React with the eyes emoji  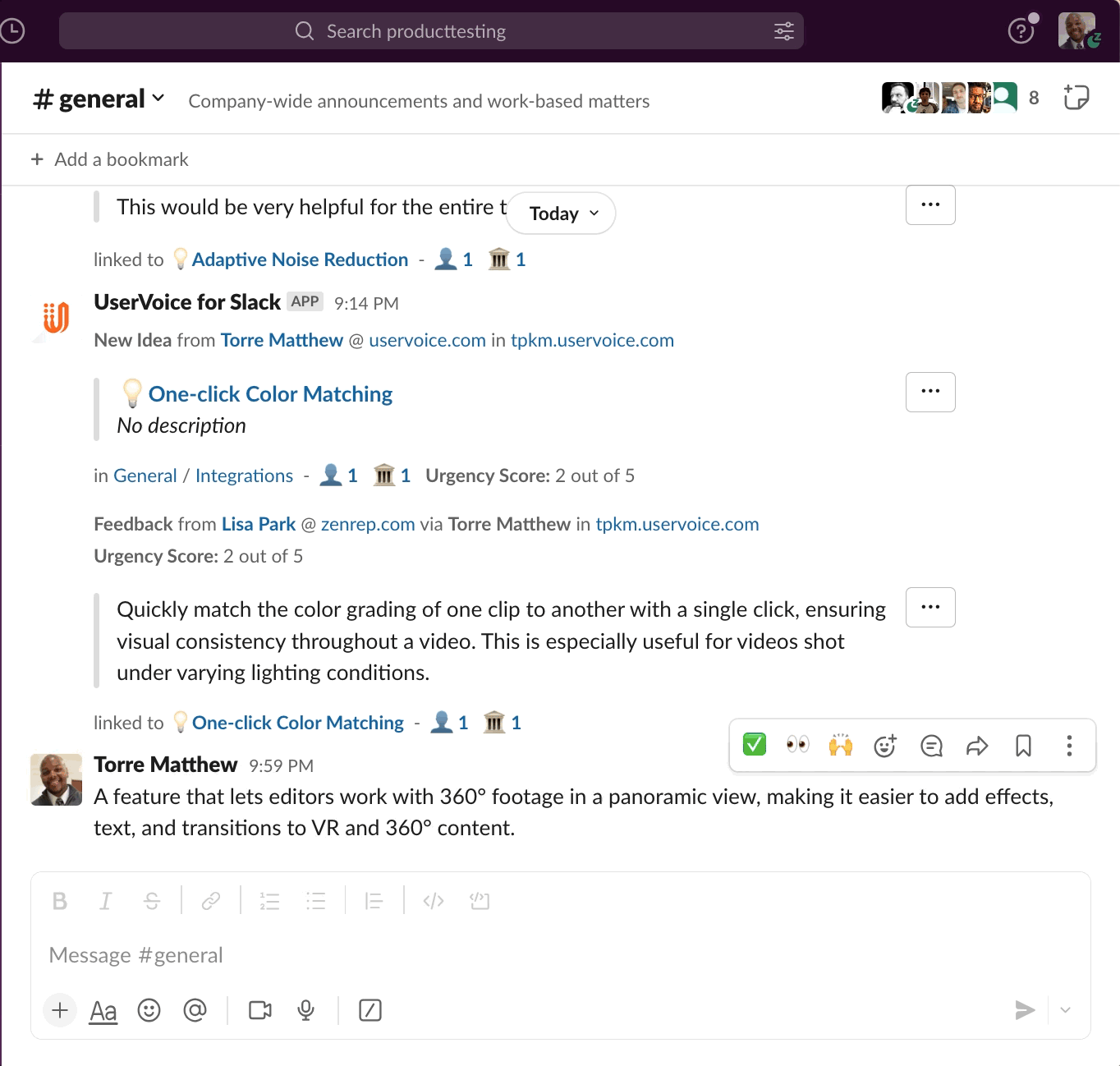coord(796,746)
